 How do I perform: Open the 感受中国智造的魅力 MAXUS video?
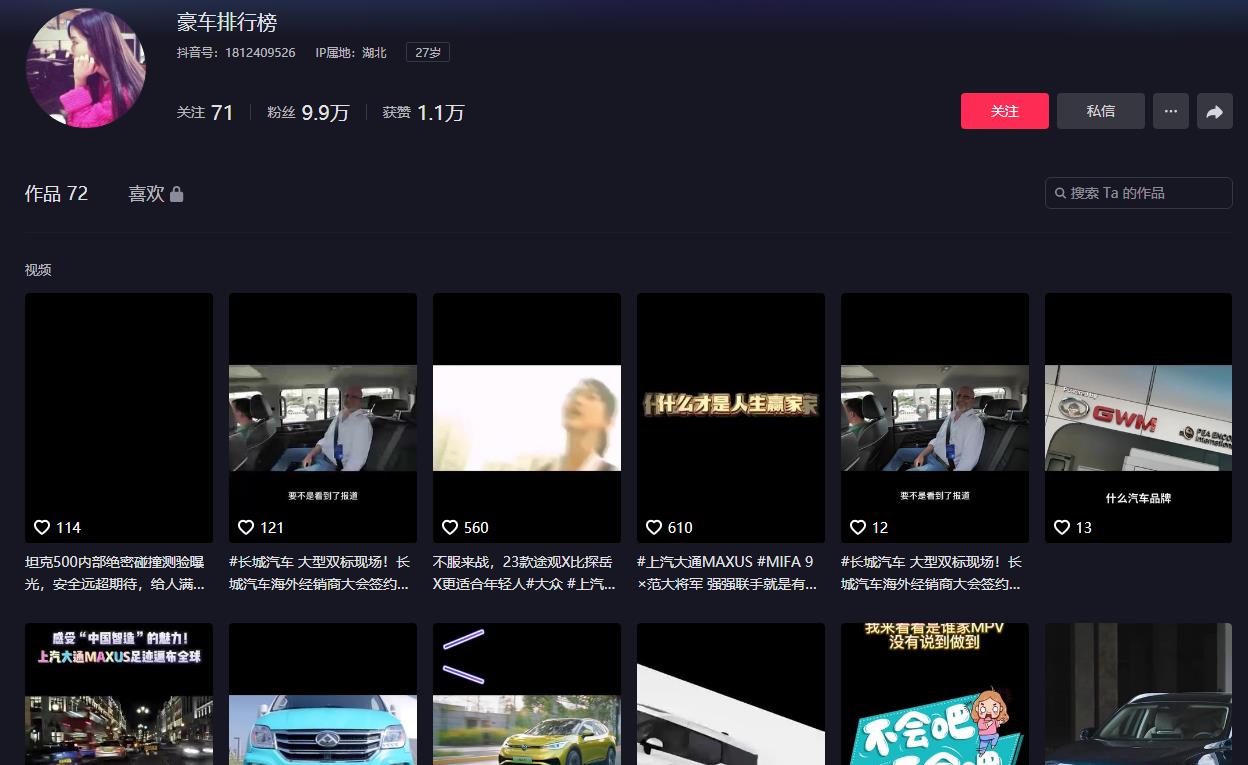coord(119,694)
